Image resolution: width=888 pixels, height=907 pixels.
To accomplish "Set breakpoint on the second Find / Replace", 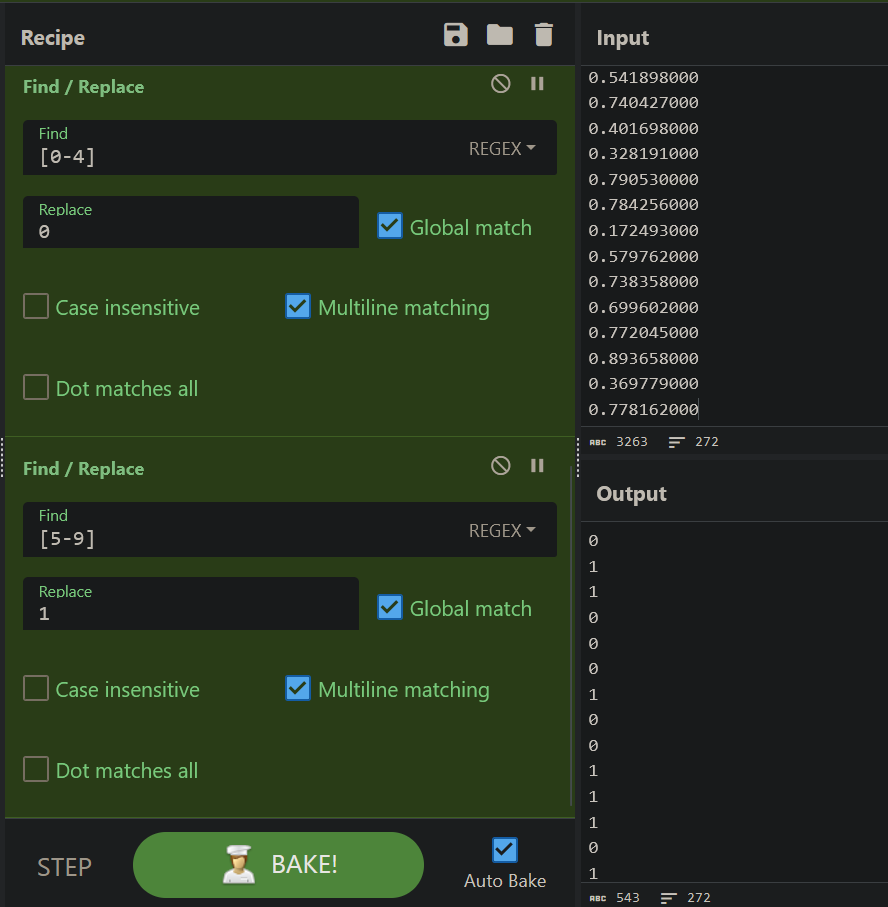I will (x=537, y=466).
